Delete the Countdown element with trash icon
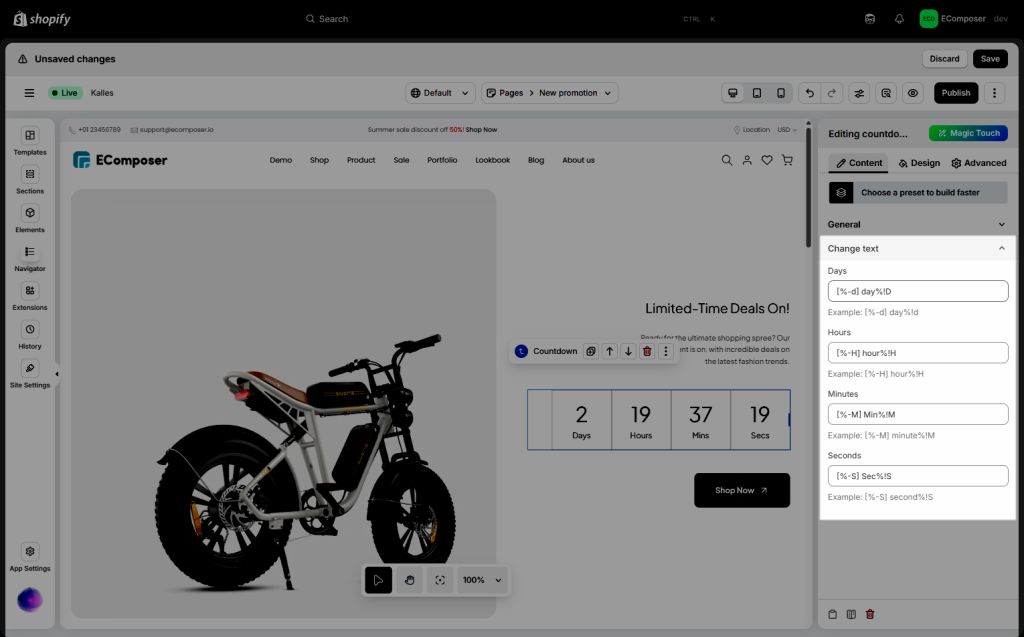 (647, 351)
